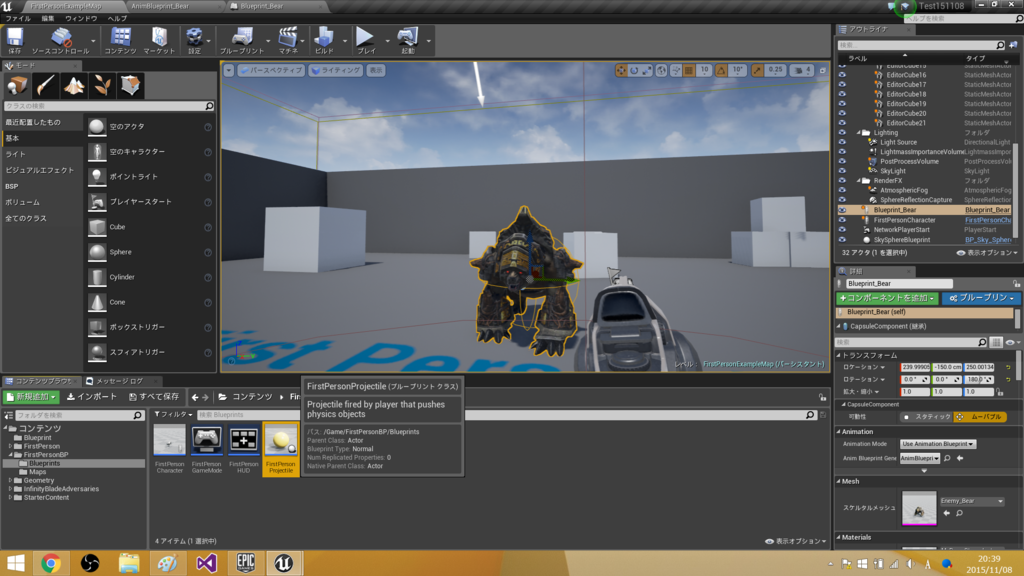Select the rotate gizmo tool in viewport

pyautogui.click(x=634, y=71)
